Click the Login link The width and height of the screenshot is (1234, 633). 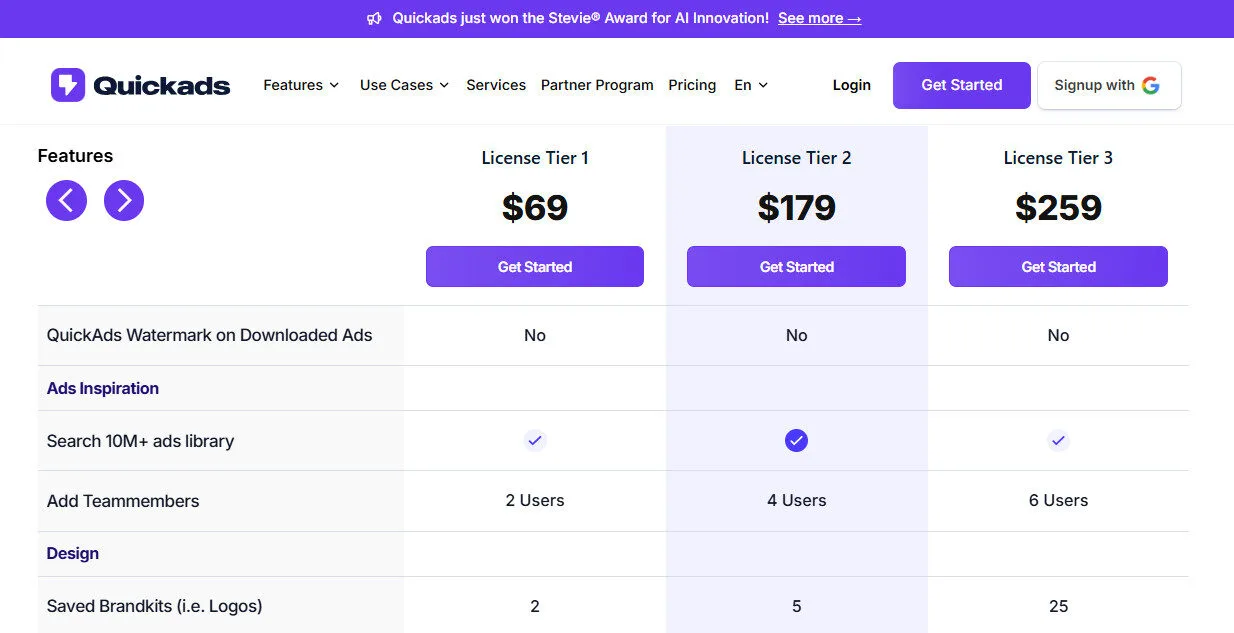click(x=851, y=85)
